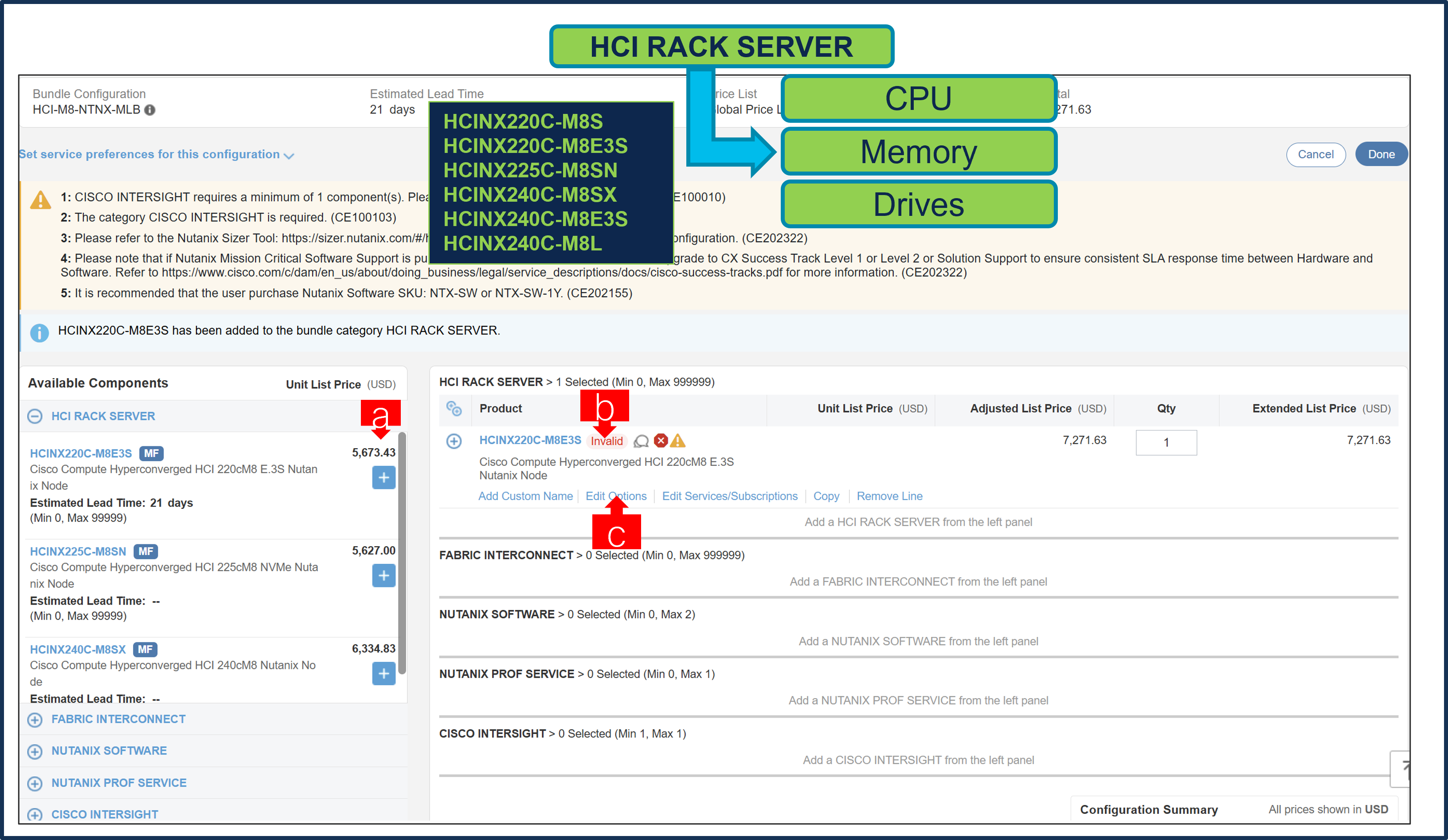Click the info icon next to HCI-M8-NTNX-MLB
Image resolution: width=1448 pixels, height=840 pixels.
point(151,110)
